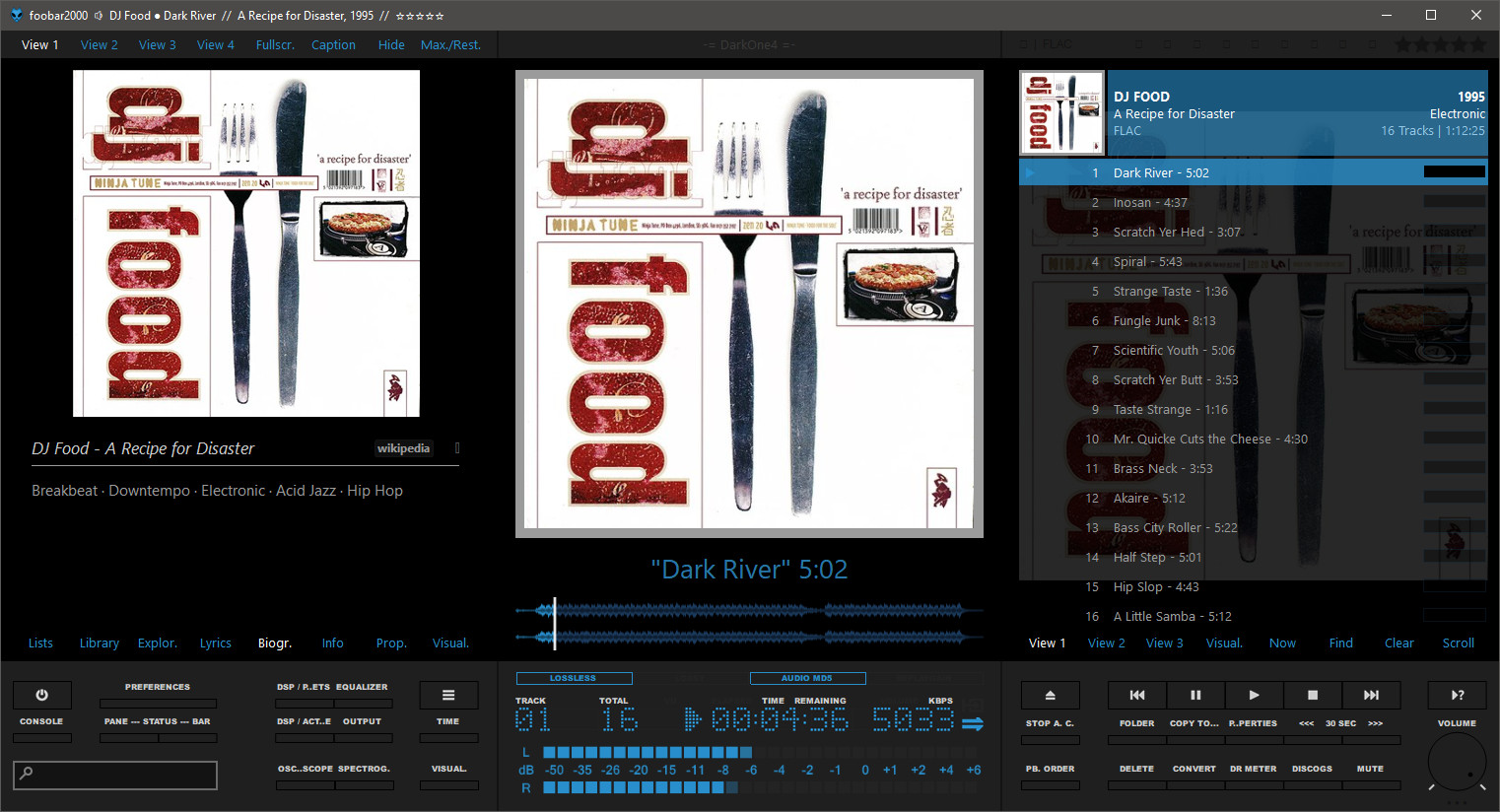Click the random play button with question mark
Screen dimensions: 1500x812
tap(1458, 695)
